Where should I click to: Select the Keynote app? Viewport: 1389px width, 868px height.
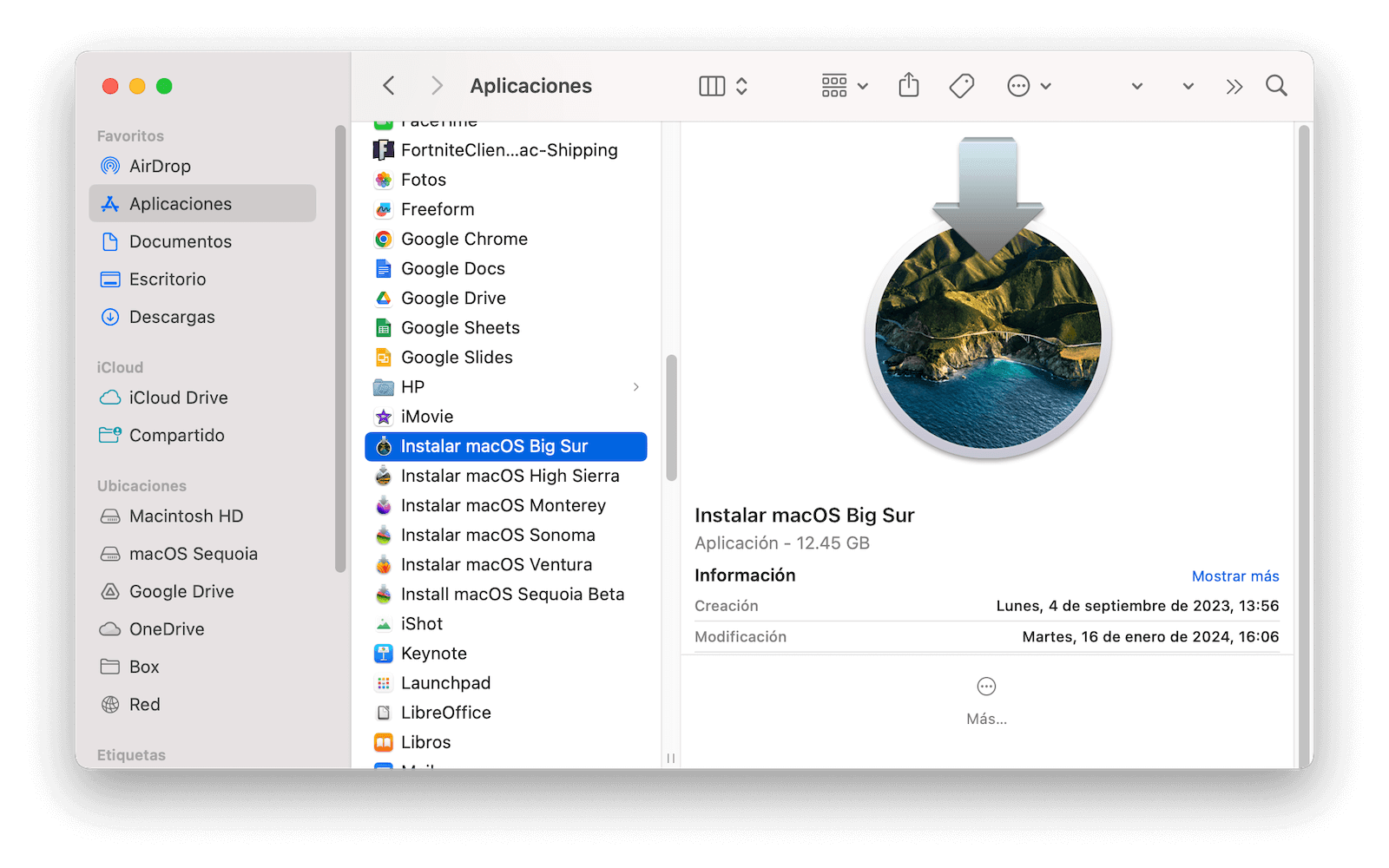point(506,653)
